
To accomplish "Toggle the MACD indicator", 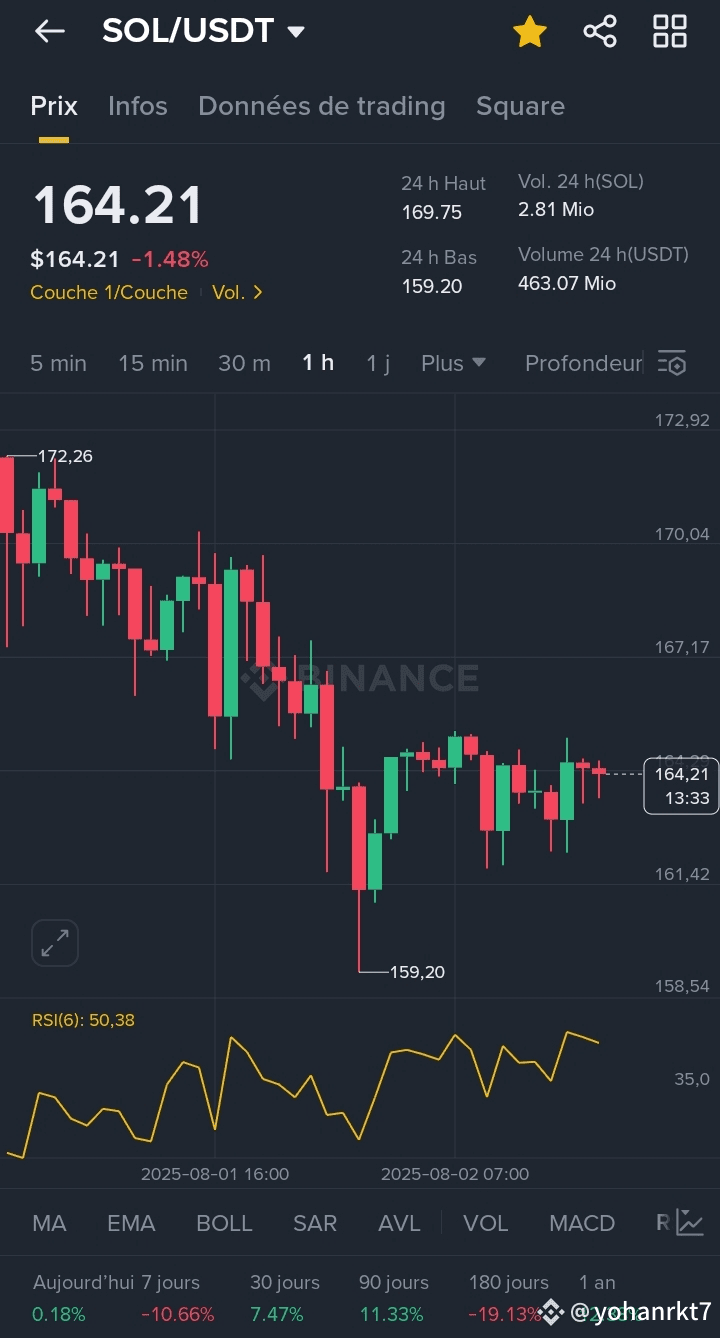I will click(582, 1223).
